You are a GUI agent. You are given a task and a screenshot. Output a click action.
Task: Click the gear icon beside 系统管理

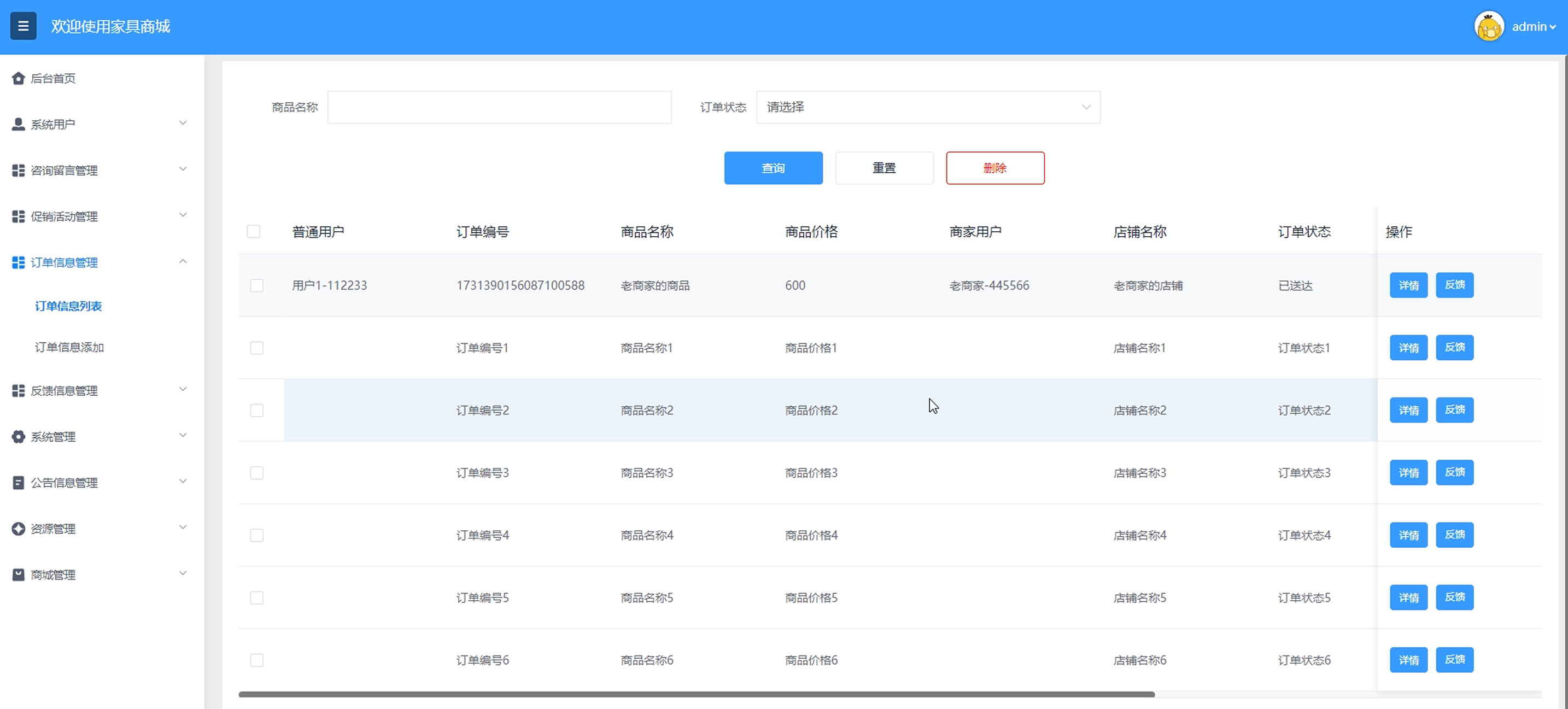[18, 436]
